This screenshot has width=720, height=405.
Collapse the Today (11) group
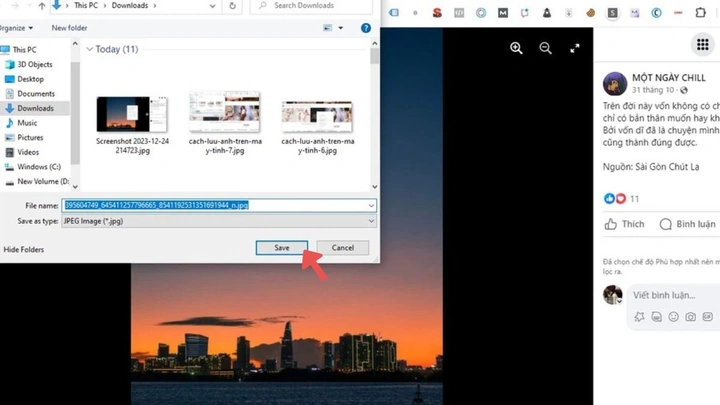[90, 49]
